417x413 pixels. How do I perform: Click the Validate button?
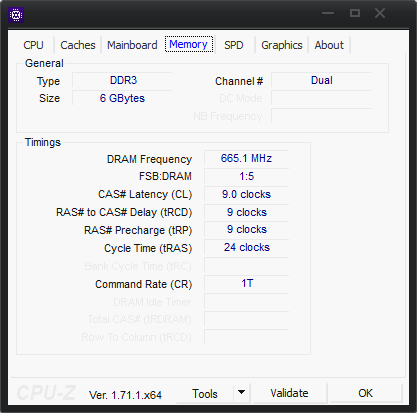click(x=289, y=393)
